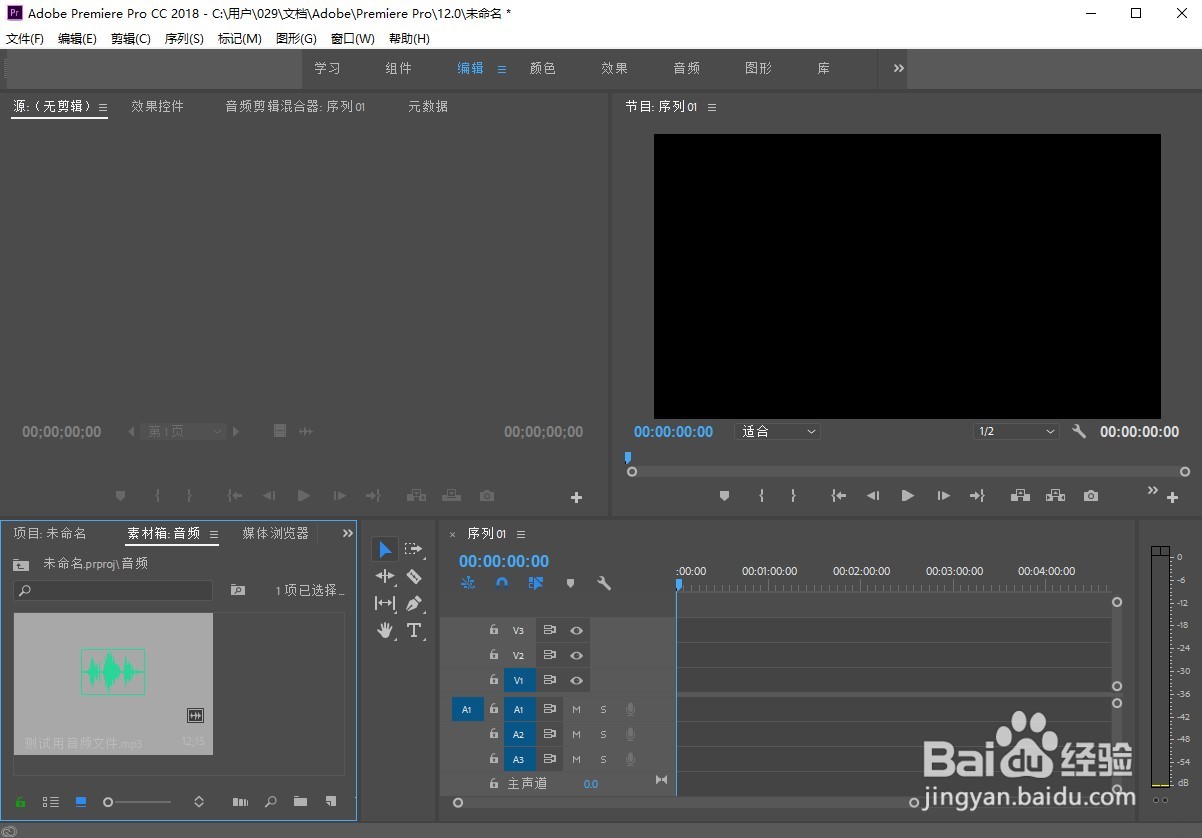Solo audio track A2

[603, 734]
